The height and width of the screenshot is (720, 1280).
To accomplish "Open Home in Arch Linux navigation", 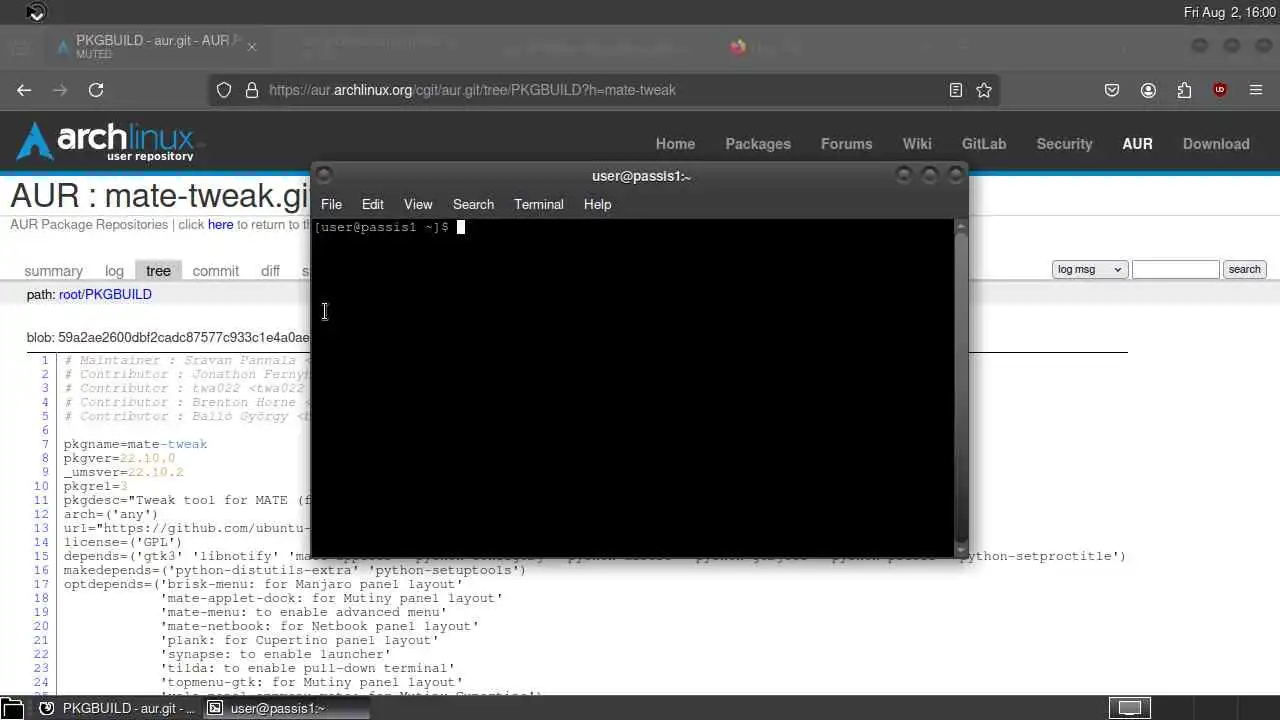I will click(675, 144).
